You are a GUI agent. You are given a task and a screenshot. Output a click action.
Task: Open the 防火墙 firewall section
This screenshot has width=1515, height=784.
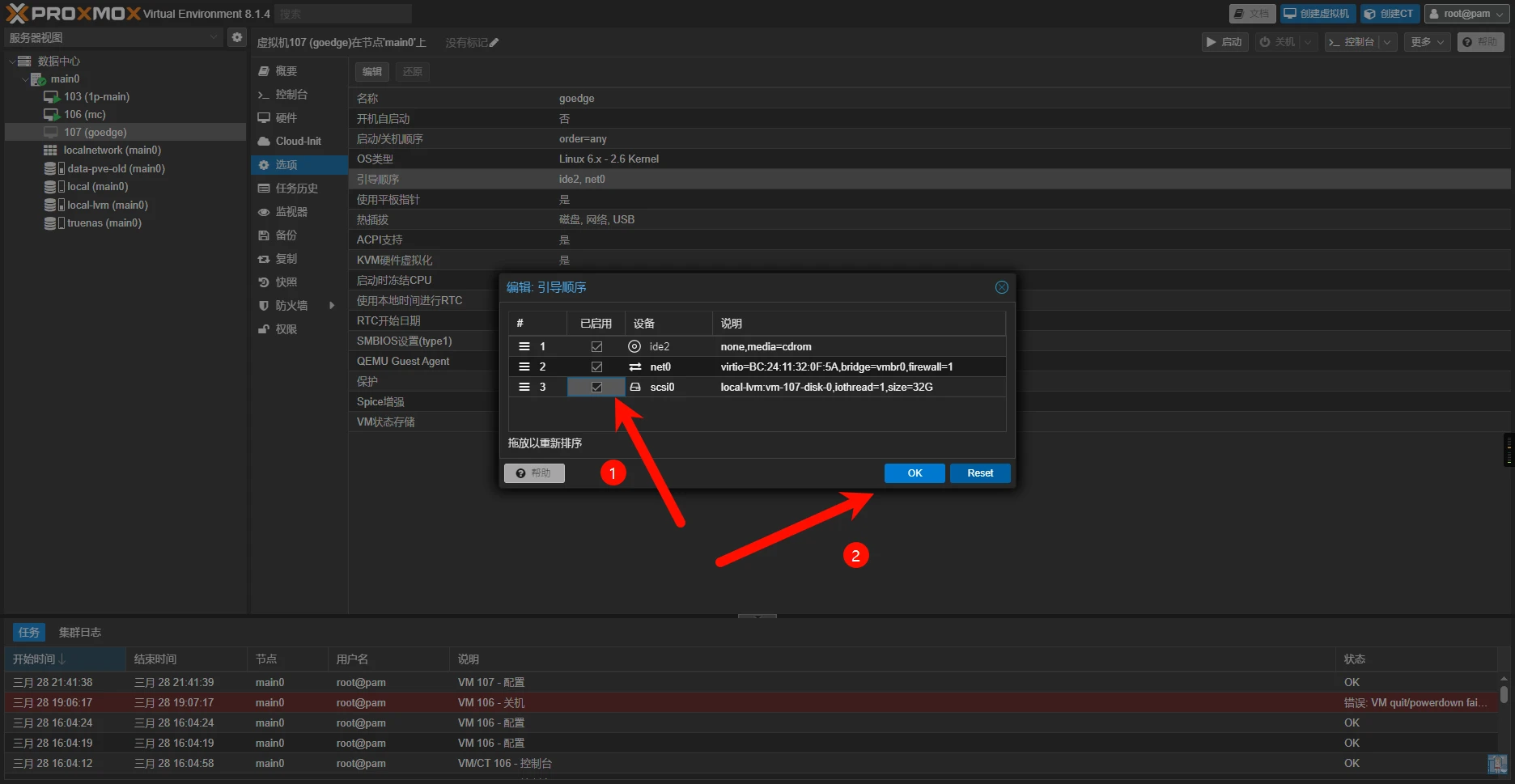(291, 306)
